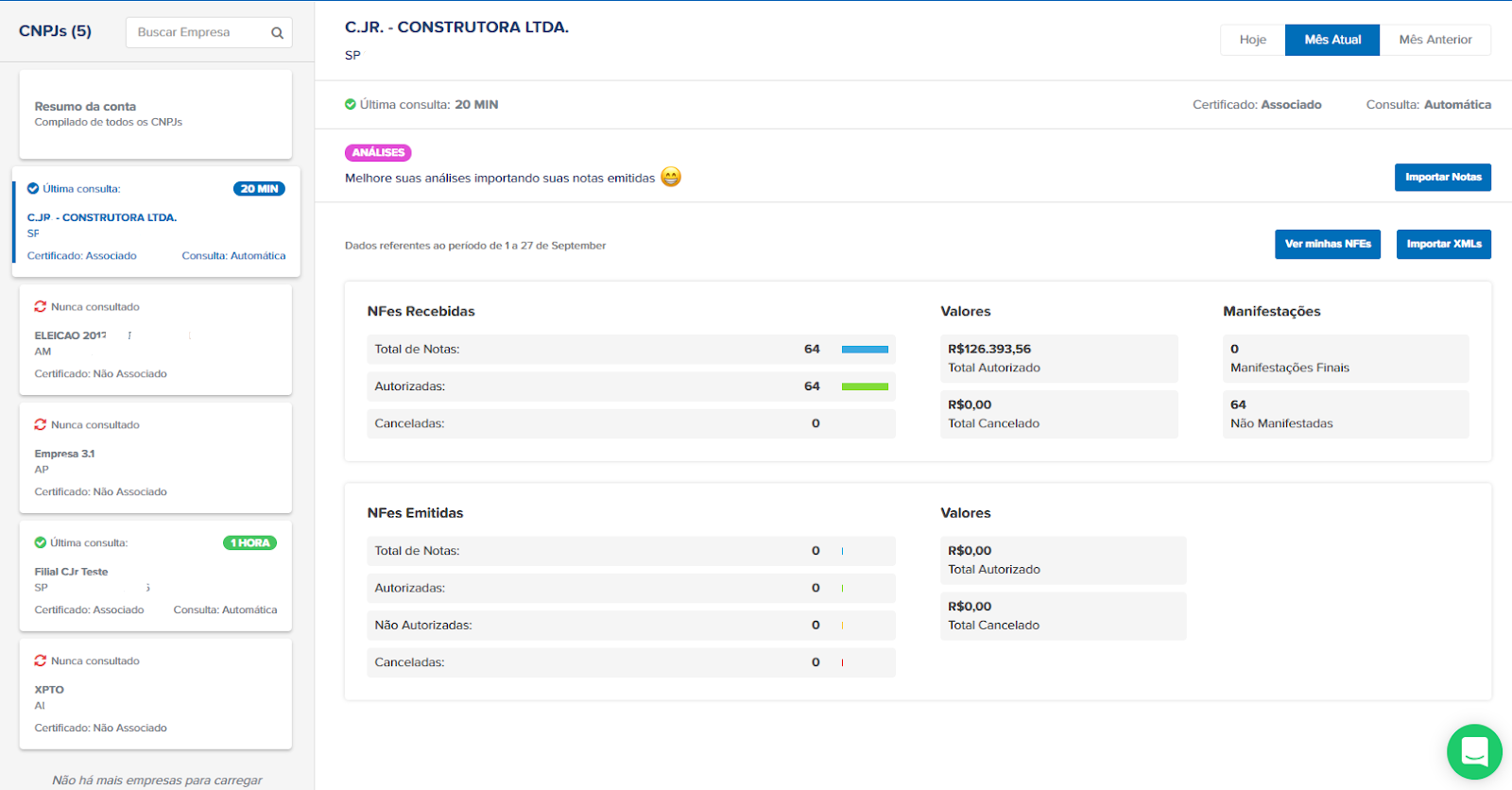The image size is (1512, 790).
Task: Open Ver minhas NFEs
Action: point(1328,244)
